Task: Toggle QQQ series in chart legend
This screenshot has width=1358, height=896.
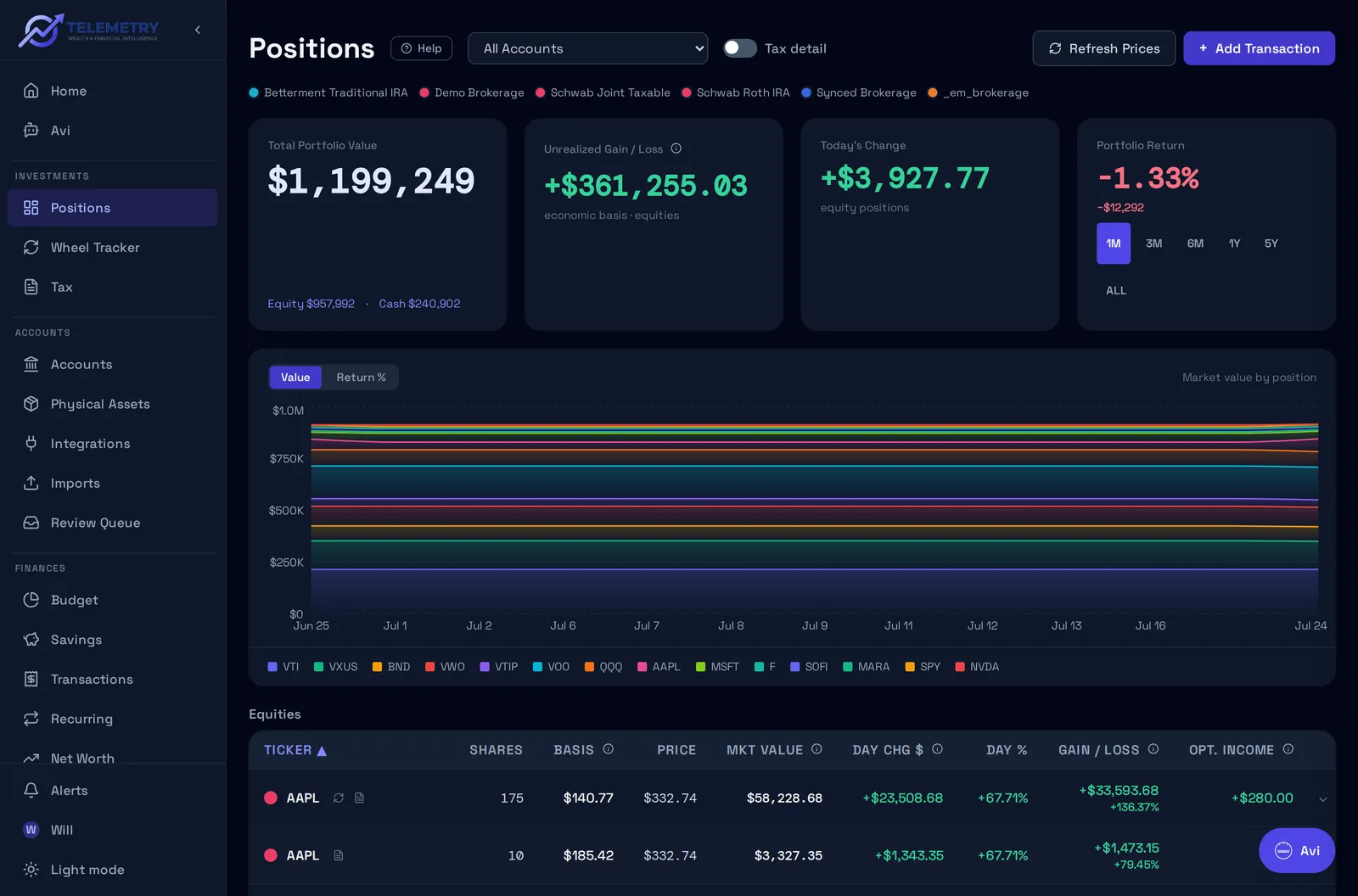Action: tap(603, 667)
